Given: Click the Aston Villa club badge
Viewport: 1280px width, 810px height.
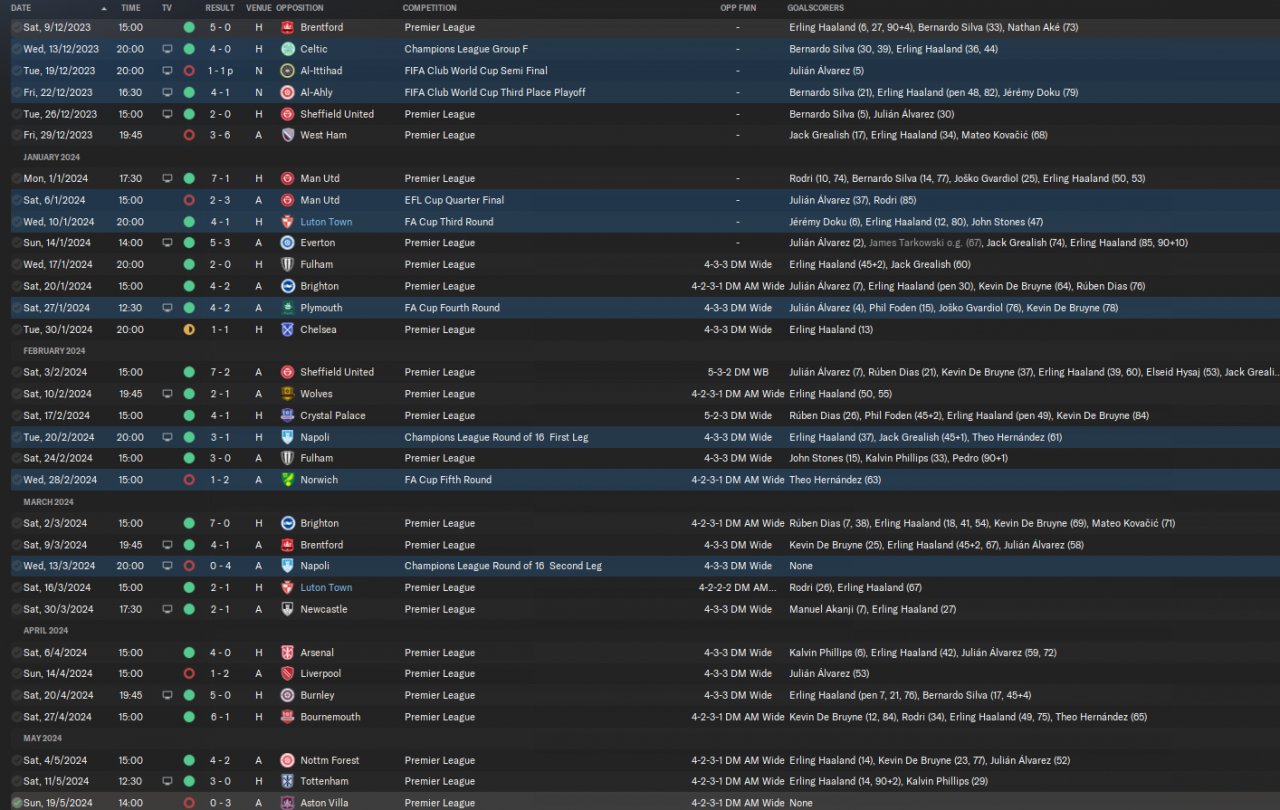Looking at the screenshot, I should [287, 803].
